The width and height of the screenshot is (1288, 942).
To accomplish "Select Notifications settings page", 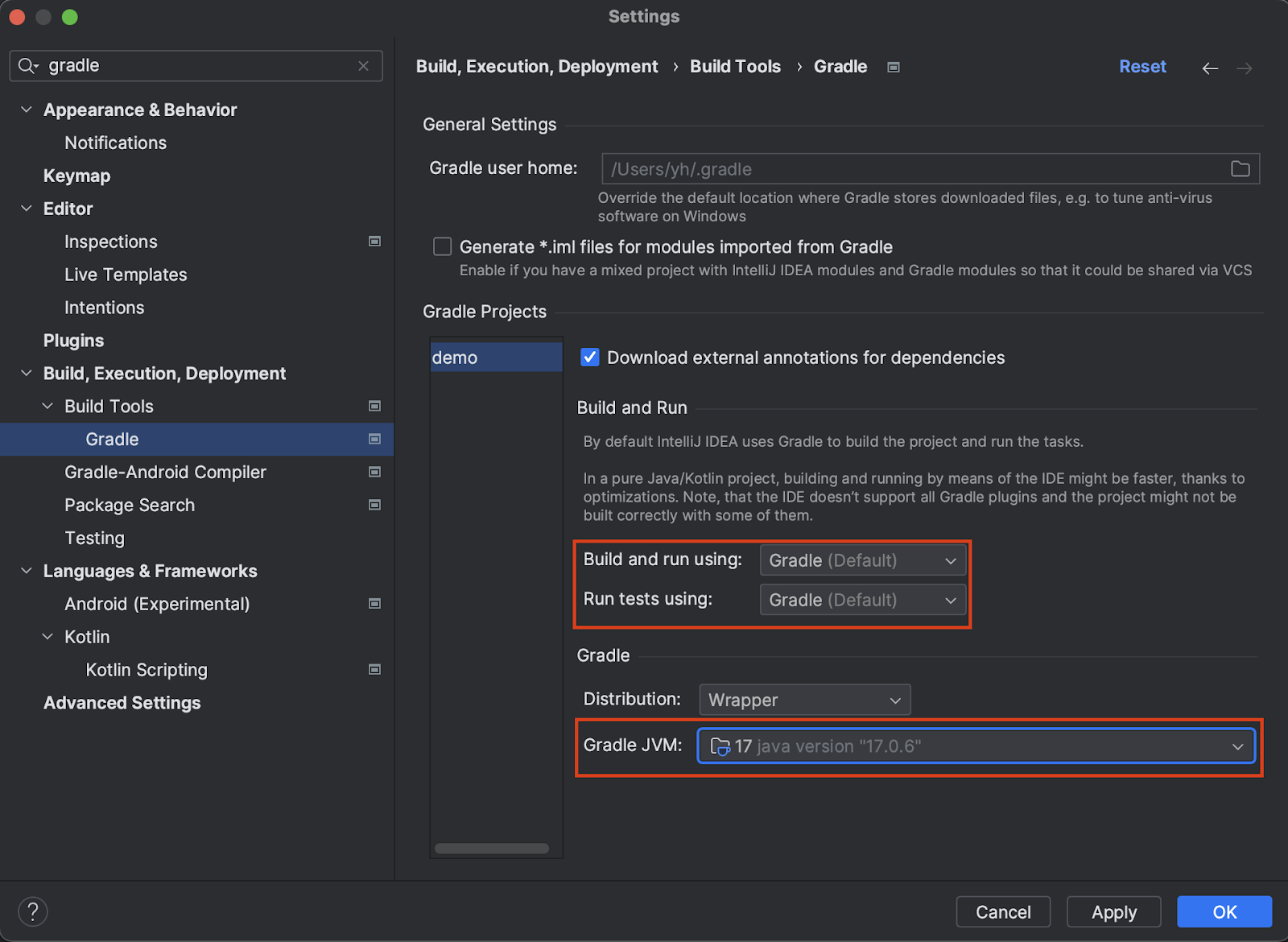I will pos(116,143).
